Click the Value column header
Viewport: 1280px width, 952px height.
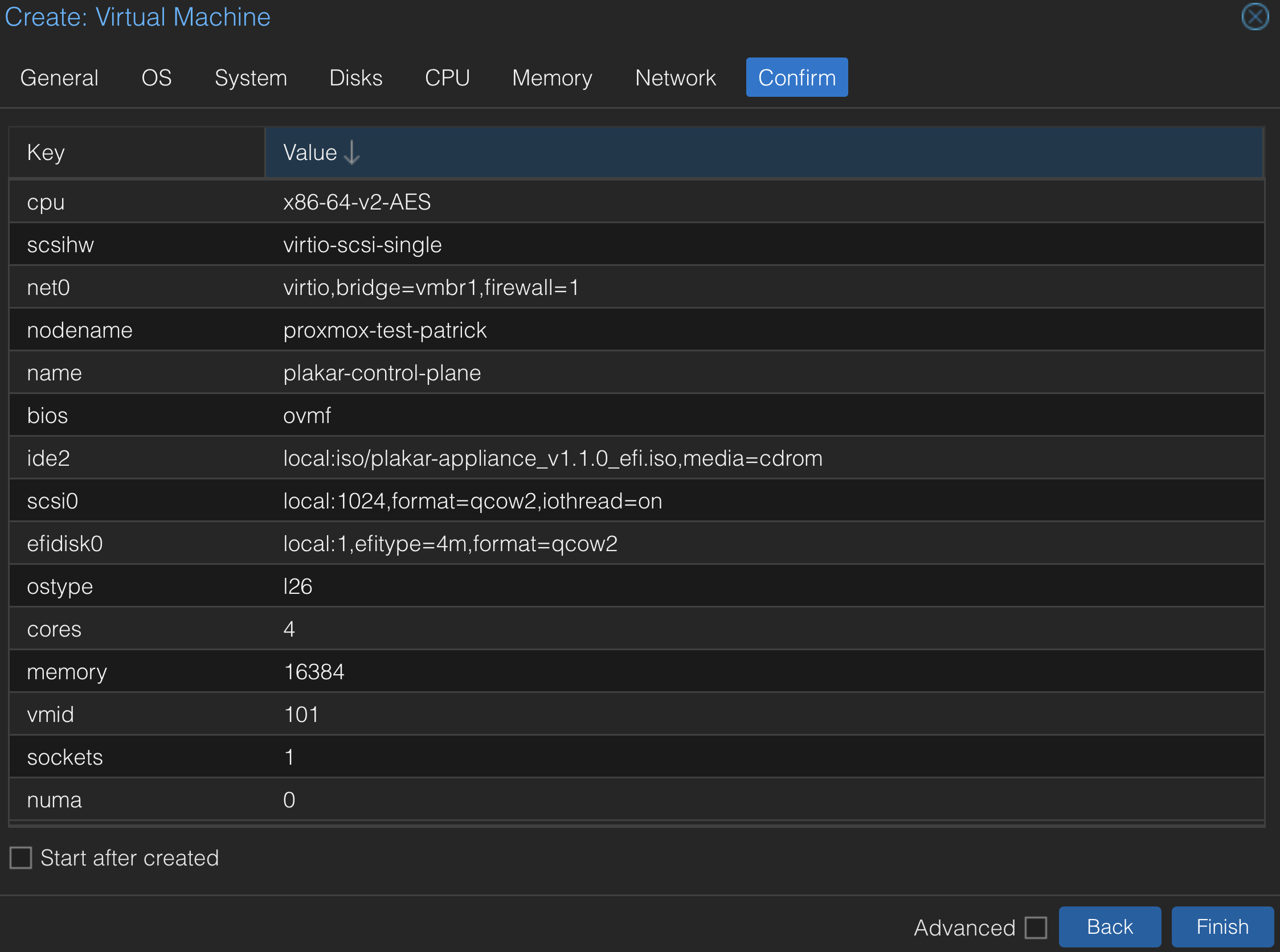click(x=764, y=153)
